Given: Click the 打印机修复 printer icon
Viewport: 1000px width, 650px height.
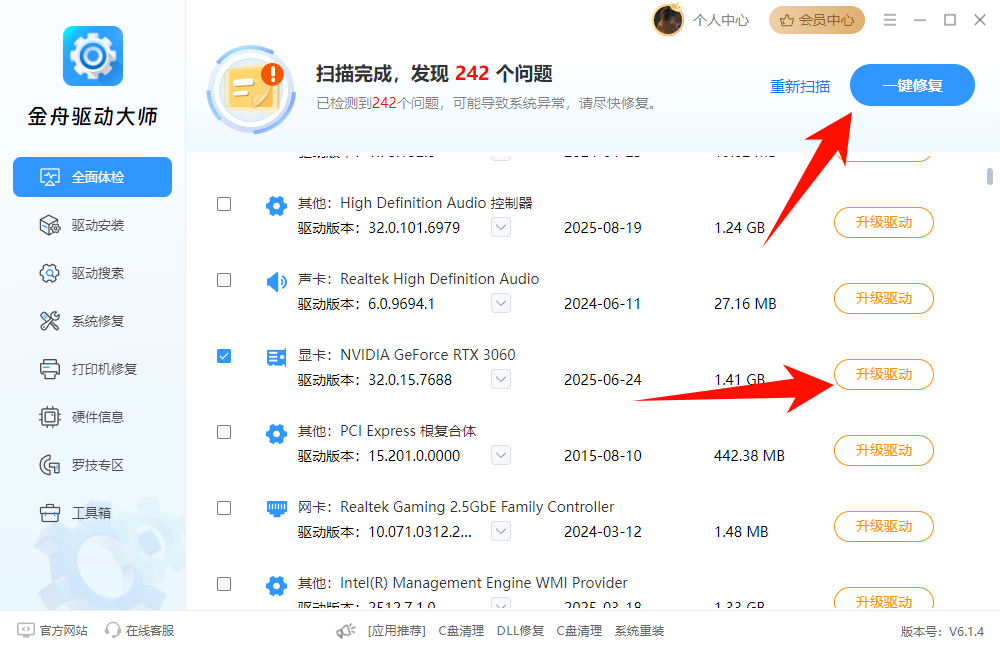Looking at the screenshot, I should [x=49, y=369].
